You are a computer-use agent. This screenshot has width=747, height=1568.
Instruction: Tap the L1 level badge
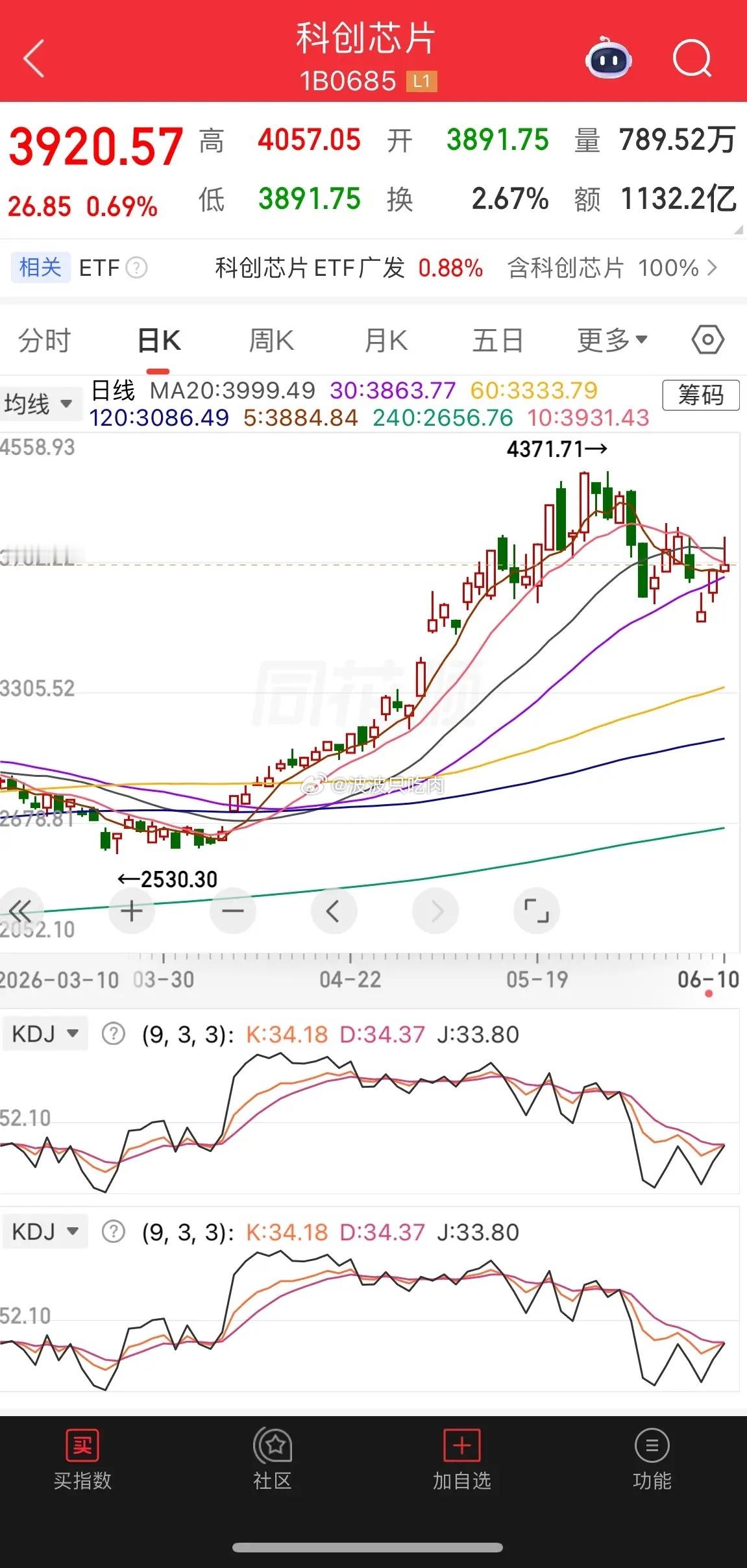point(421,81)
